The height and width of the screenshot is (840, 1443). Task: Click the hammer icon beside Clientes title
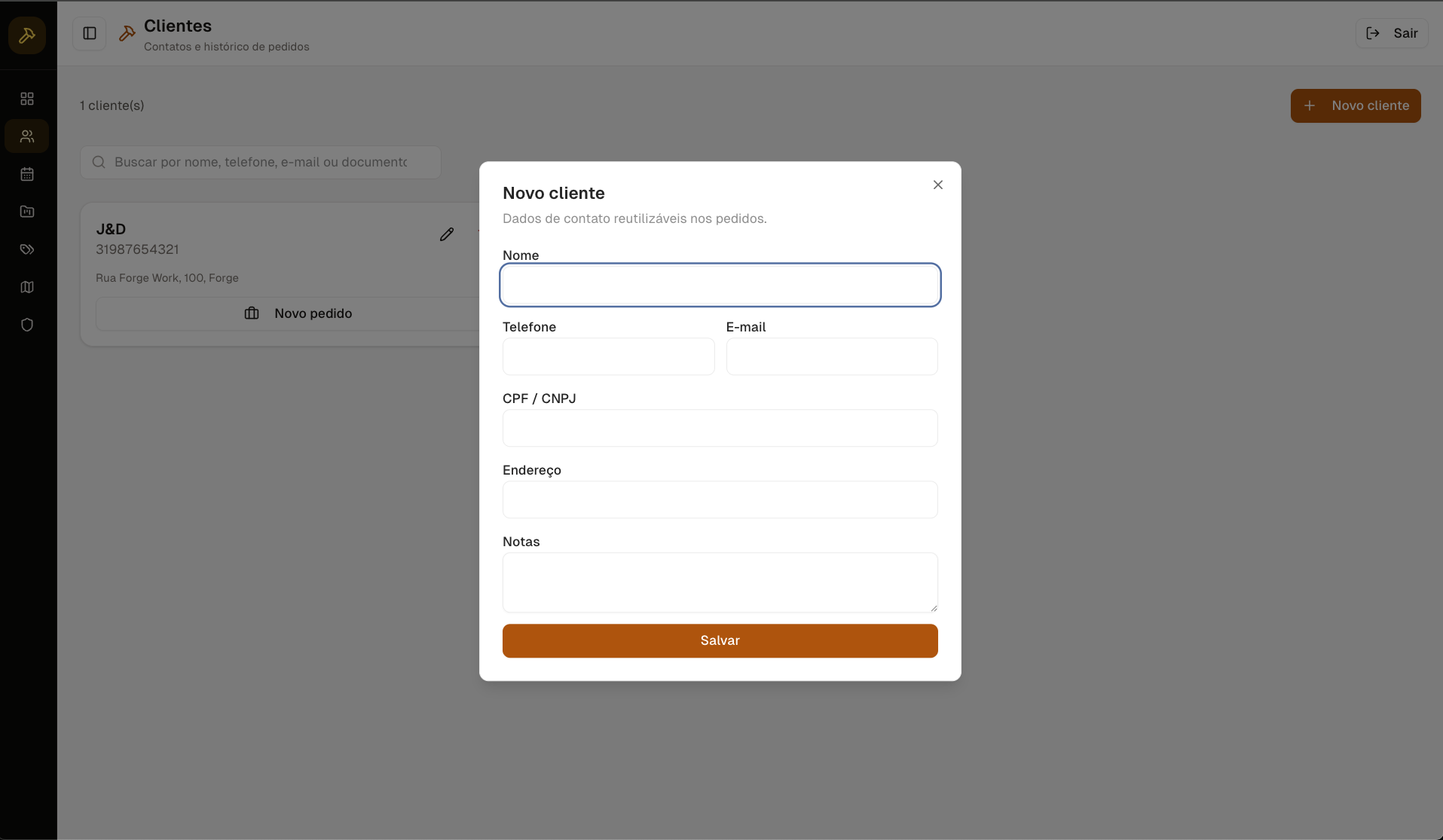(127, 33)
